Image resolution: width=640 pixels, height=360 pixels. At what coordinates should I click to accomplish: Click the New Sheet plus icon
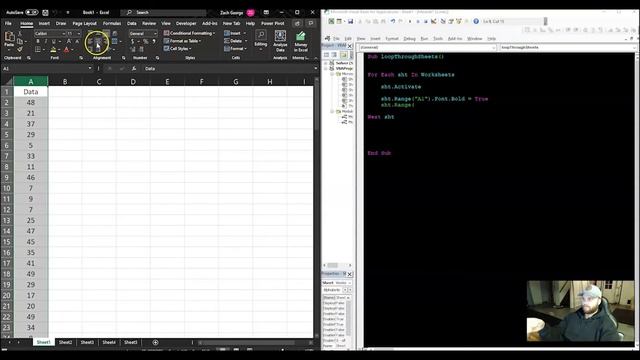[155, 342]
